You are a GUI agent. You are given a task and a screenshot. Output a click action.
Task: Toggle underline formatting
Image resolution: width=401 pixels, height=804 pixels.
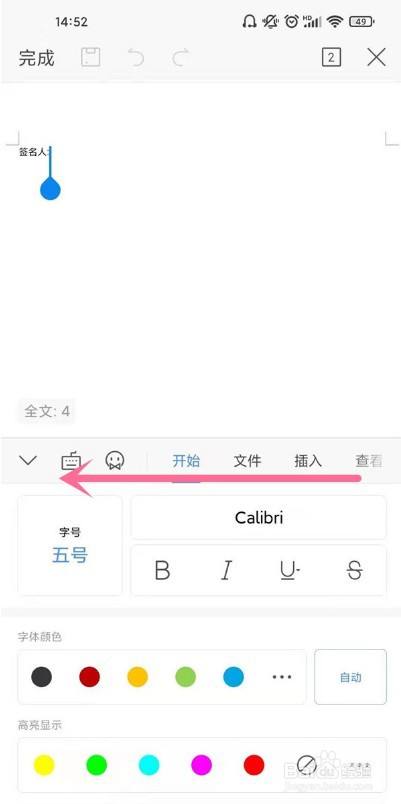[290, 570]
